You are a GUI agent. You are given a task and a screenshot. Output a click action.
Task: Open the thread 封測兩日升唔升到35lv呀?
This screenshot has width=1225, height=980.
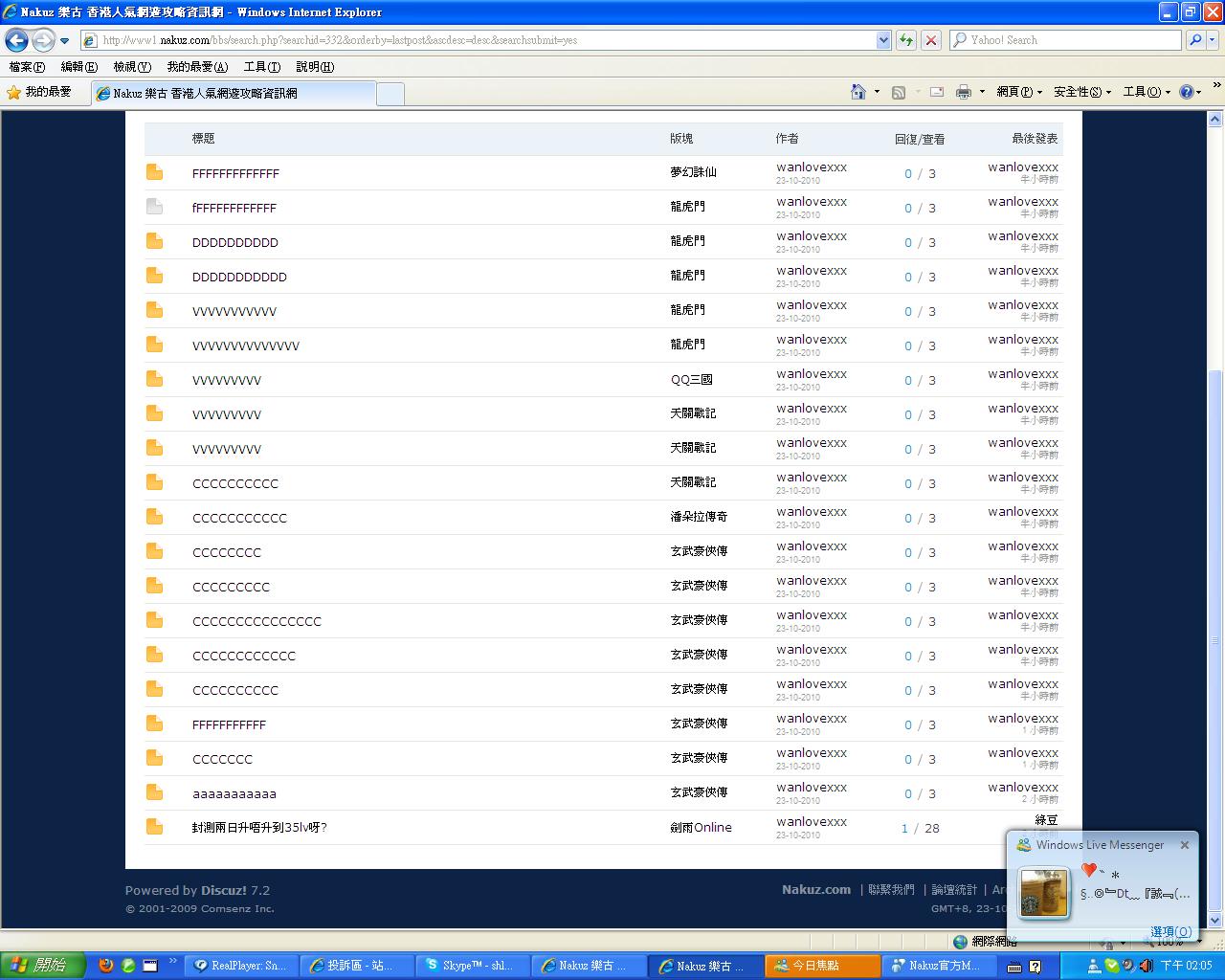tap(259, 828)
